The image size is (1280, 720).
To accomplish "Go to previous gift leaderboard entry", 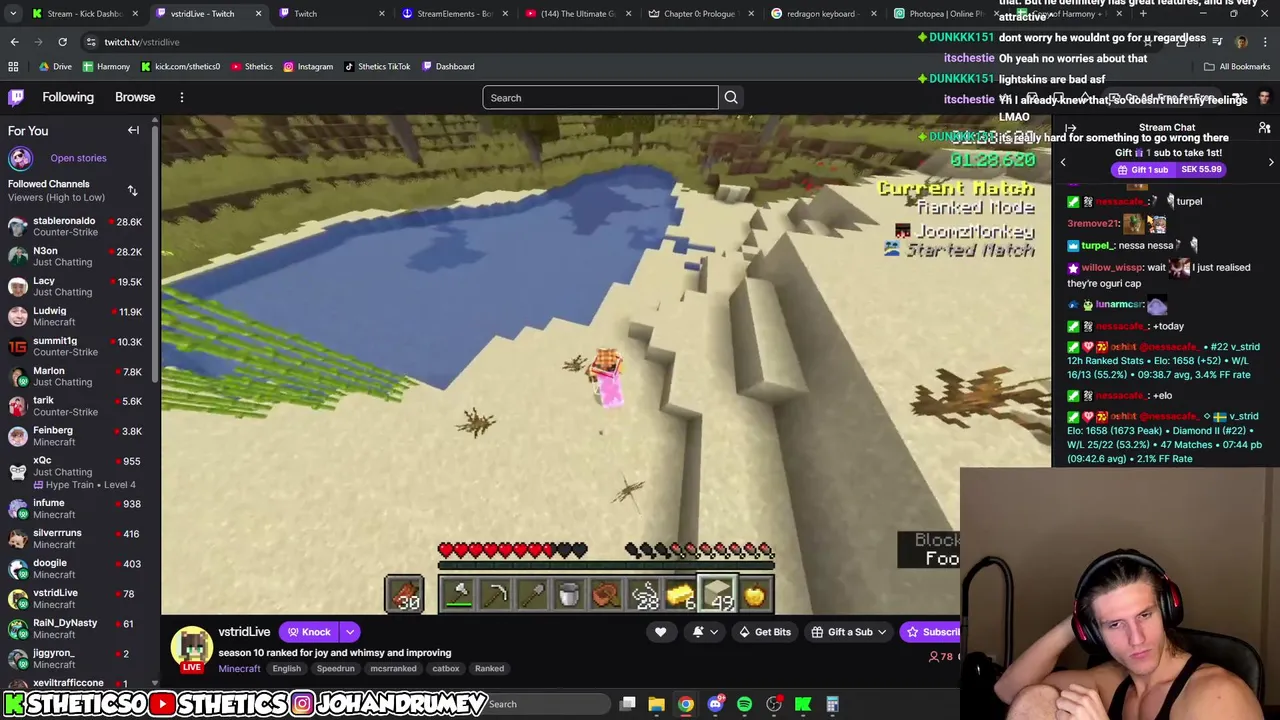I will (x=1063, y=162).
